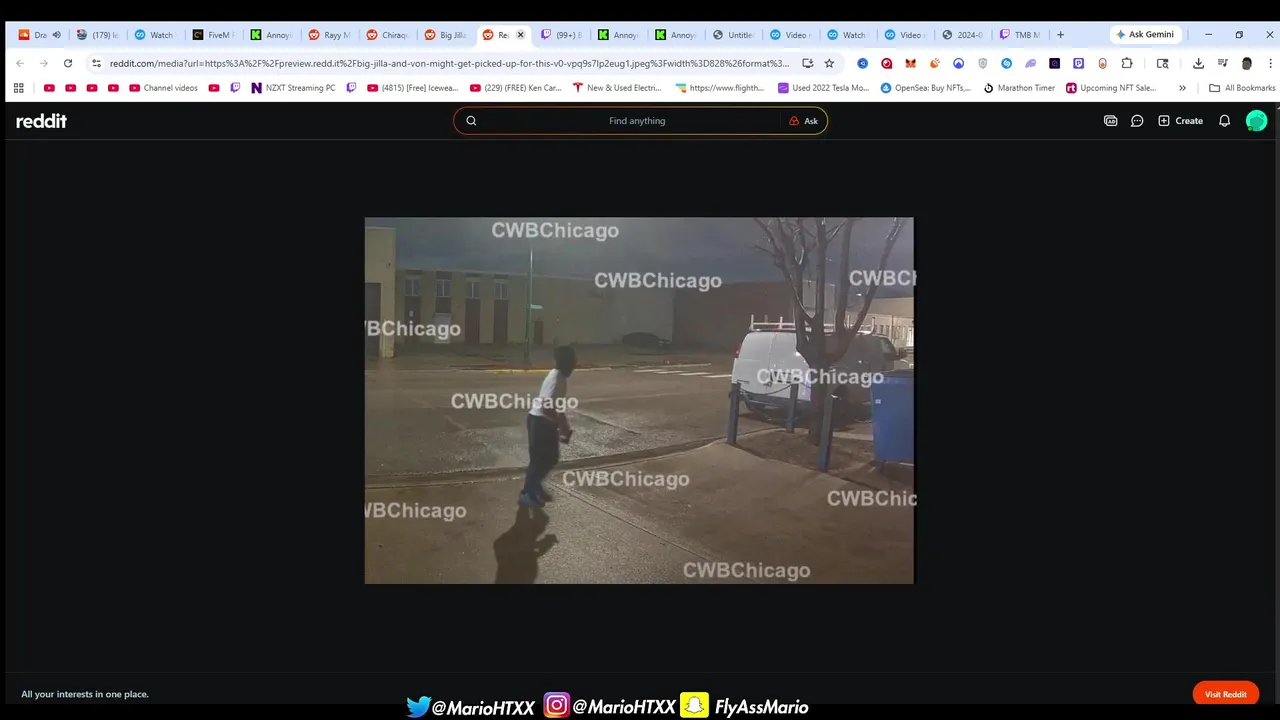Close the active Reddit tab

click(x=520, y=35)
